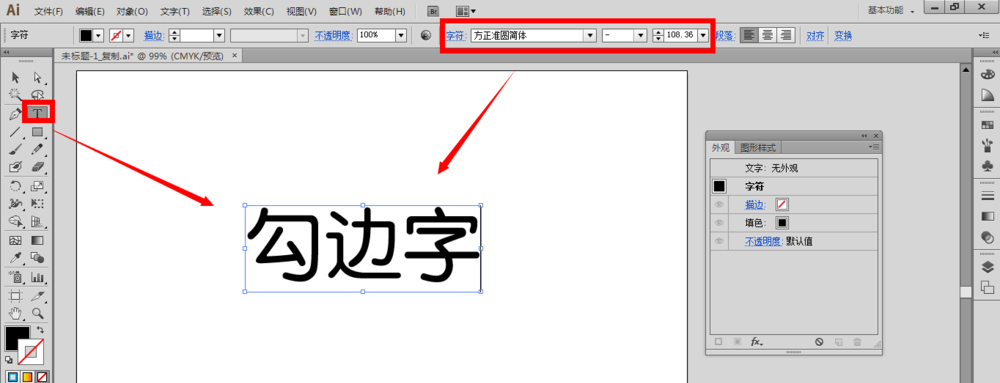Click the fx add effect button

756,342
